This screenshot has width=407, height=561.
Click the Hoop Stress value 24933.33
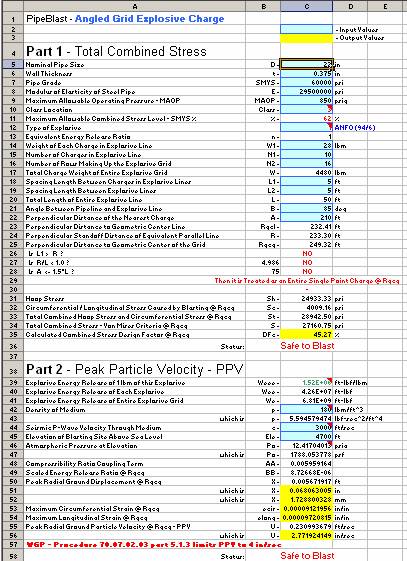pos(307,298)
